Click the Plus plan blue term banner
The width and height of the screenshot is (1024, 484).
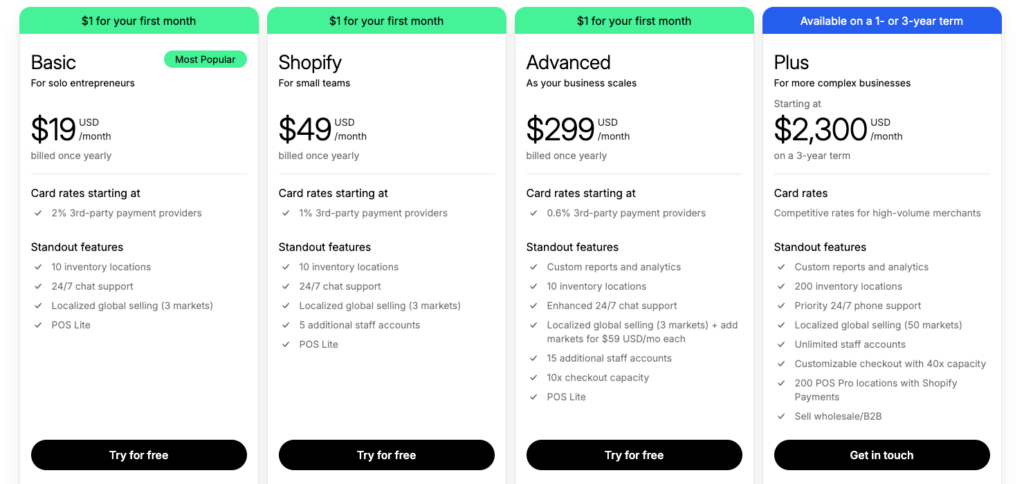(x=882, y=21)
